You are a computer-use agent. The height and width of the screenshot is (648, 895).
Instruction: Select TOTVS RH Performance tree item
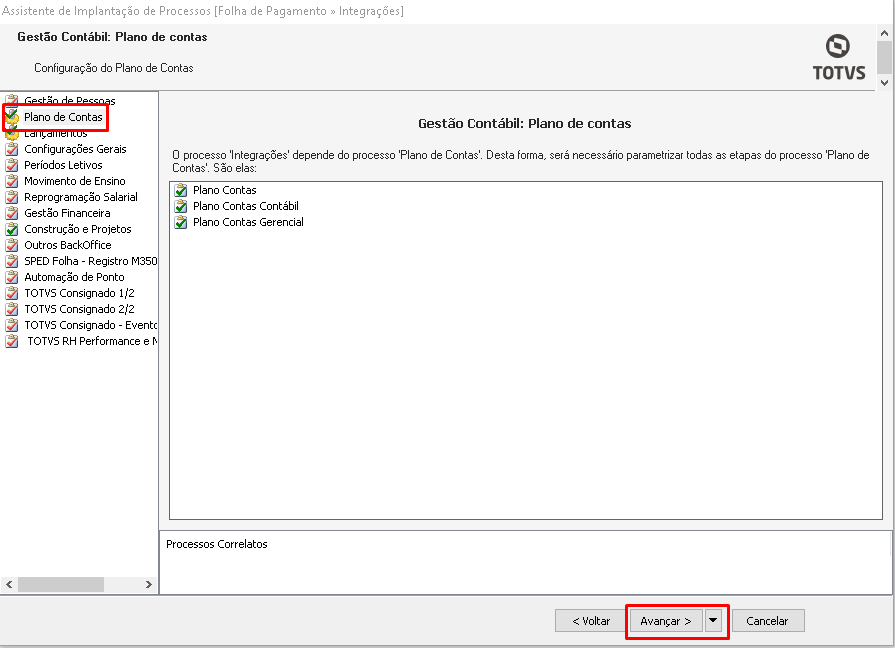pyautogui.click(x=92, y=341)
